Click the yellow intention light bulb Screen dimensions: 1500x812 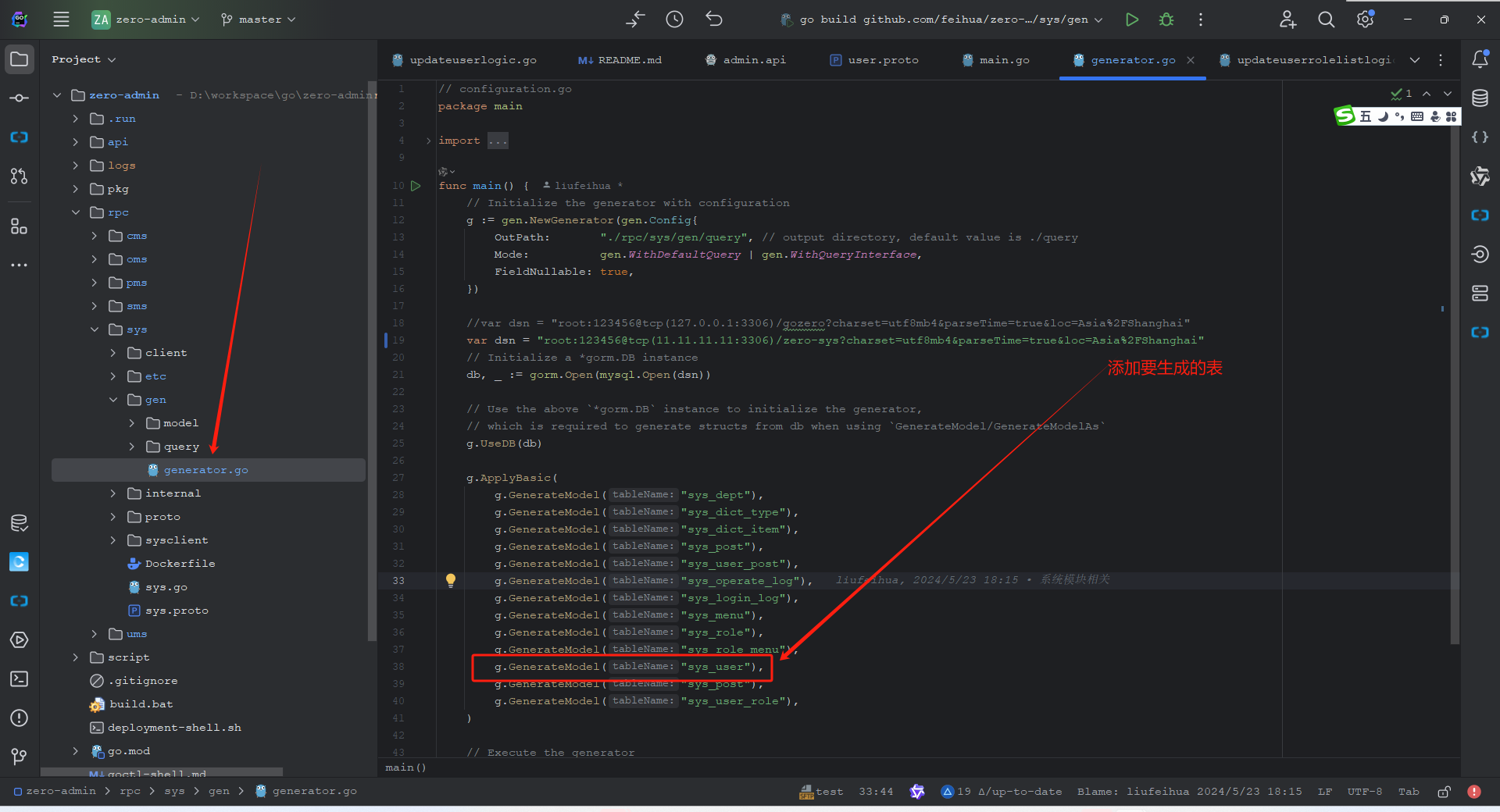tap(451, 580)
